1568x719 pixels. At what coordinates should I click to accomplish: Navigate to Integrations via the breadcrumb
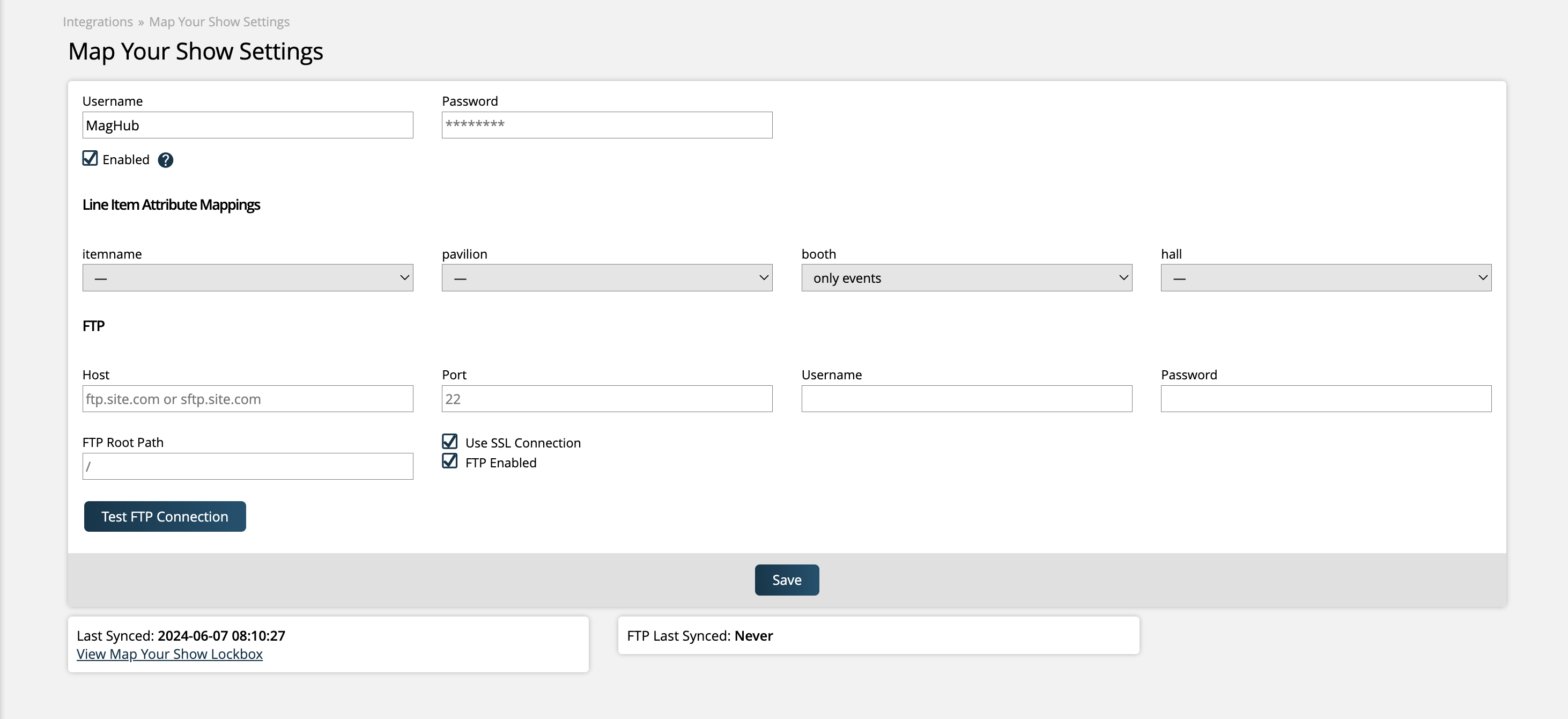[98, 21]
